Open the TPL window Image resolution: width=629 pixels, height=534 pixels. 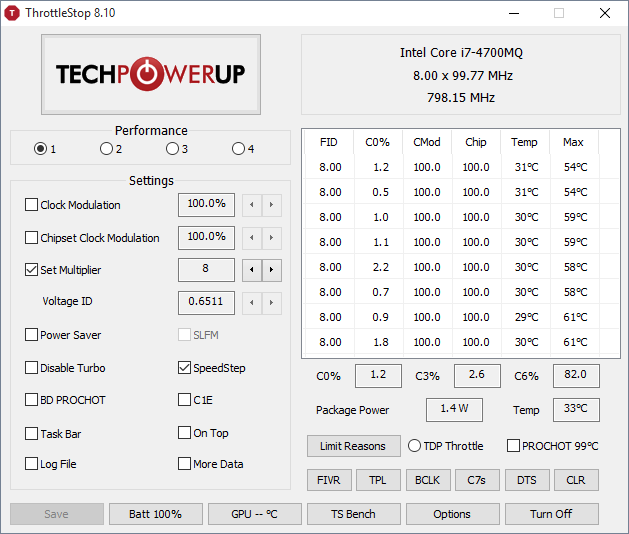[378, 480]
